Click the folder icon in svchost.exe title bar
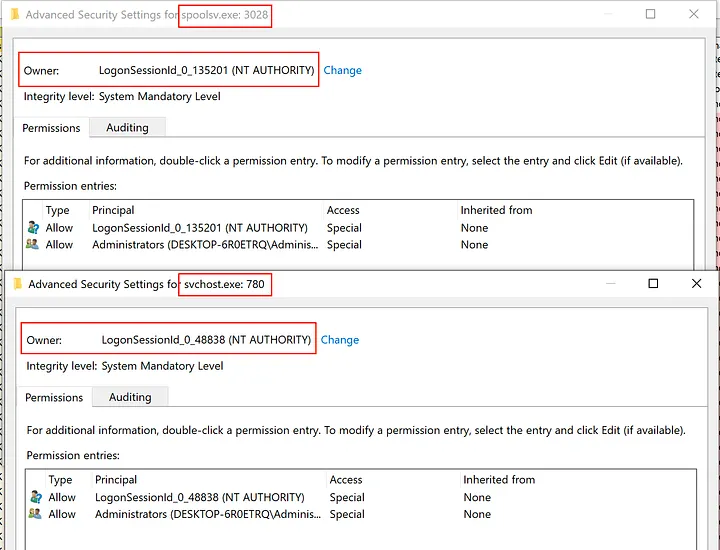This screenshot has height=550, width=720. [17, 284]
